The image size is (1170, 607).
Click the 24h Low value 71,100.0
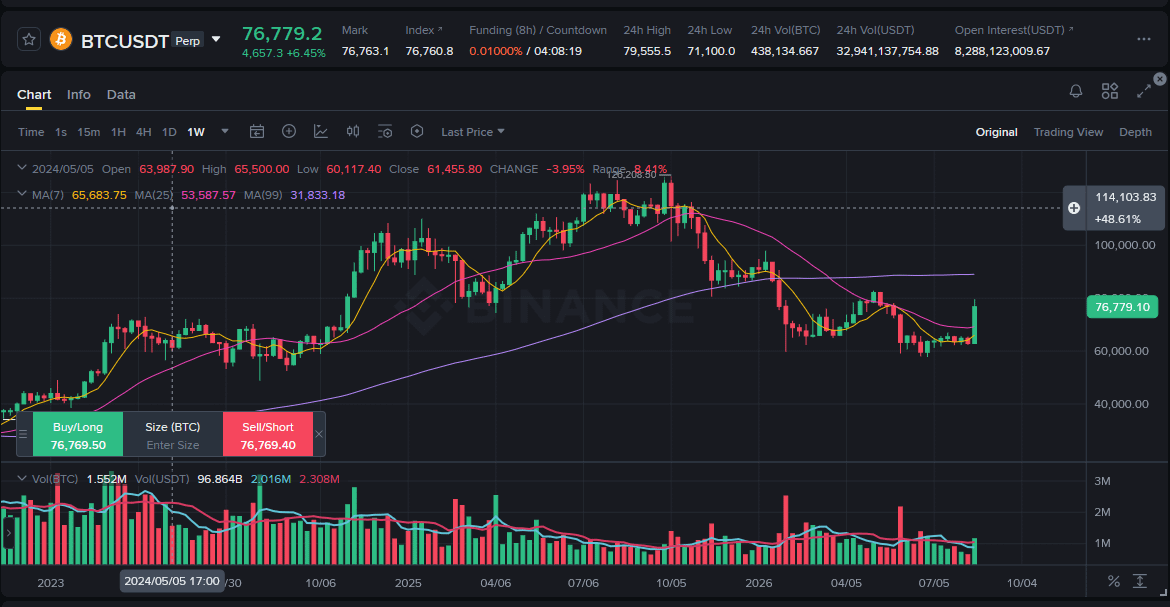(711, 51)
